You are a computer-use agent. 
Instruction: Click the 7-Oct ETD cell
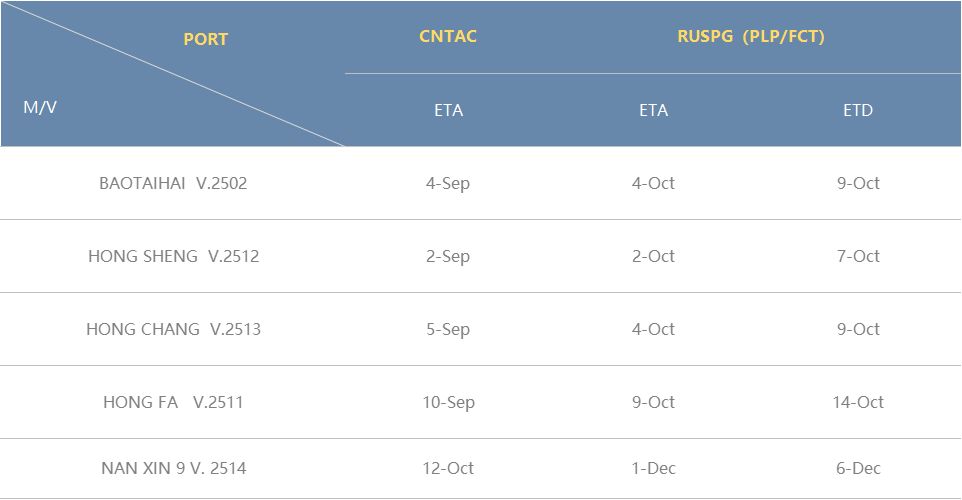pyautogui.click(x=858, y=256)
